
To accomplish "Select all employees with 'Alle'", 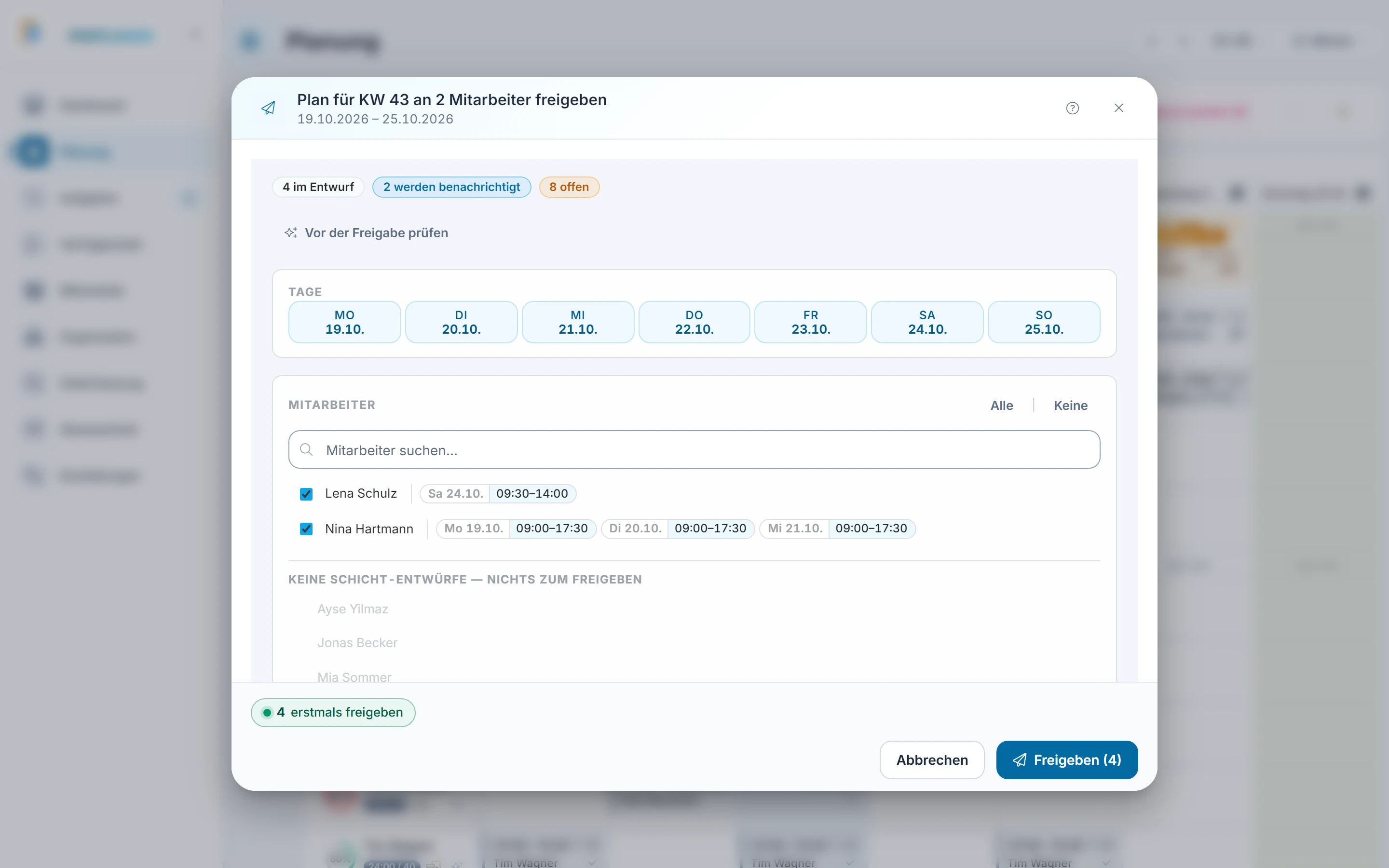I will coord(1002,405).
